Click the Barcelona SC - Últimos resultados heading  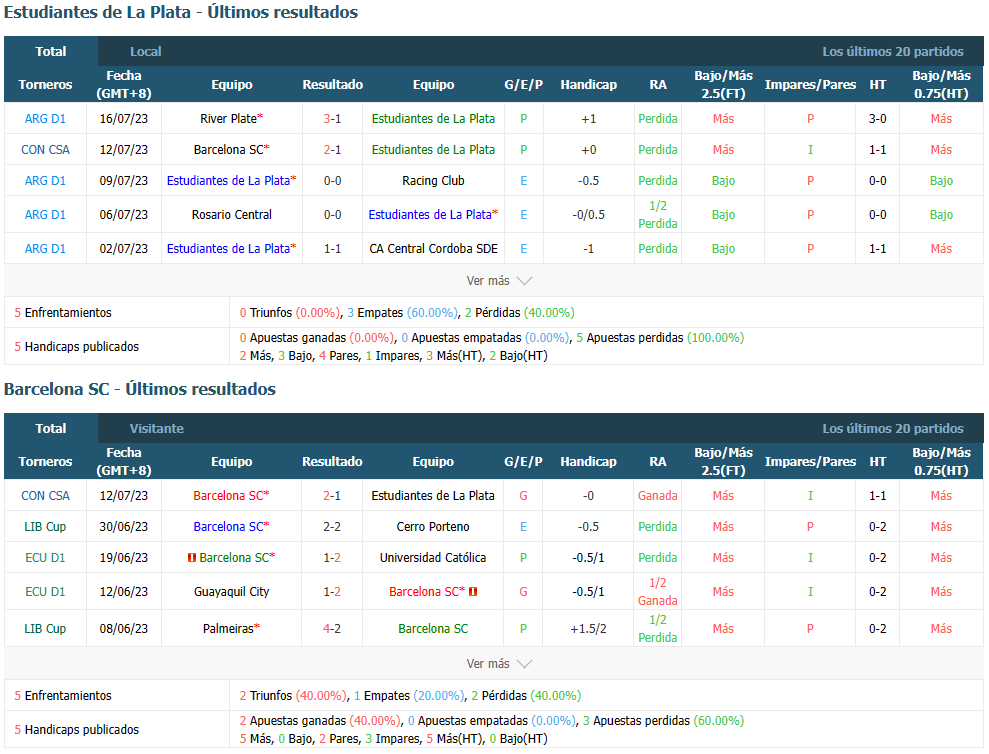(140, 389)
